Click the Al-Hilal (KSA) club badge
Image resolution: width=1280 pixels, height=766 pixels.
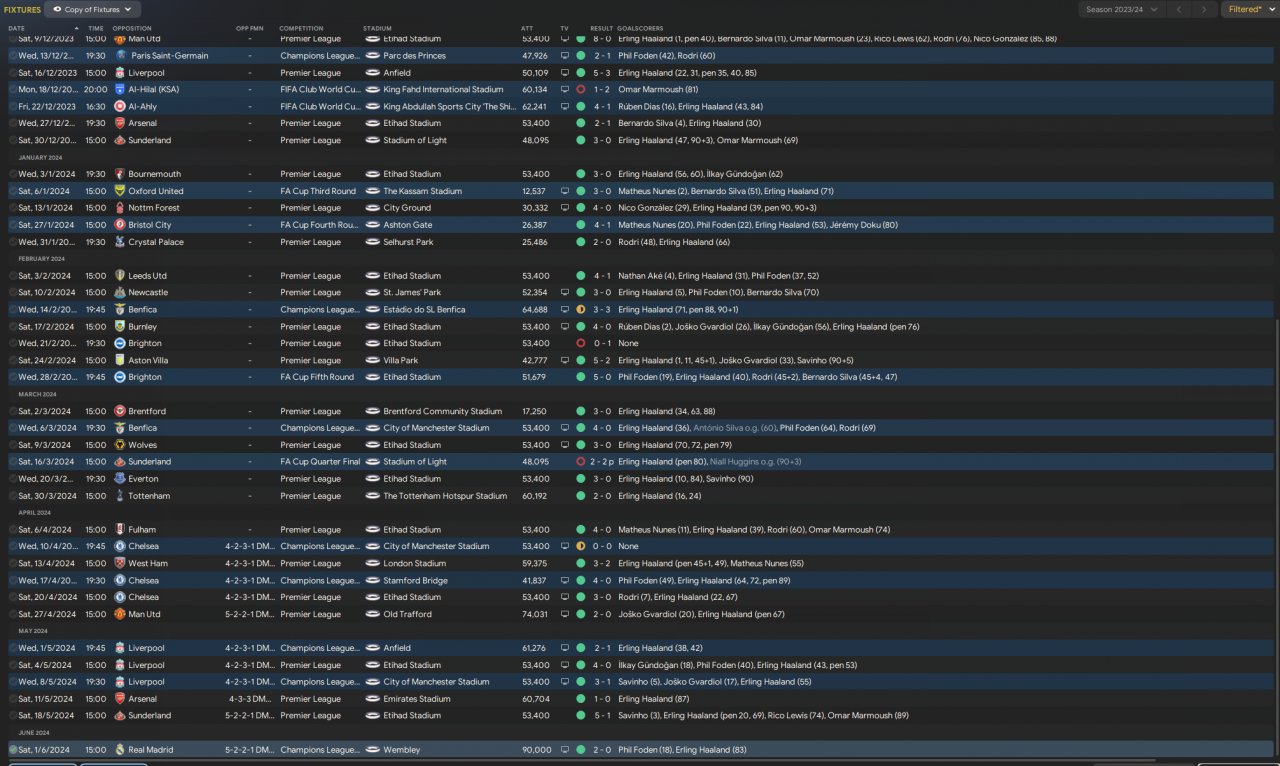(120, 89)
